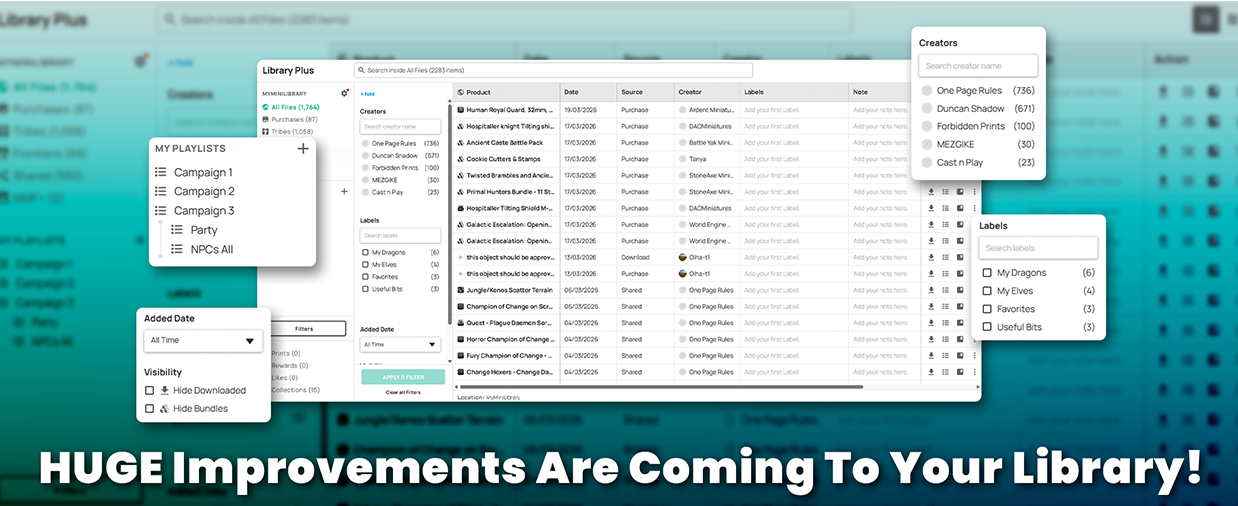Image resolution: width=1238 pixels, height=506 pixels.
Task: Sort by the Date column header
Action: click(x=571, y=92)
